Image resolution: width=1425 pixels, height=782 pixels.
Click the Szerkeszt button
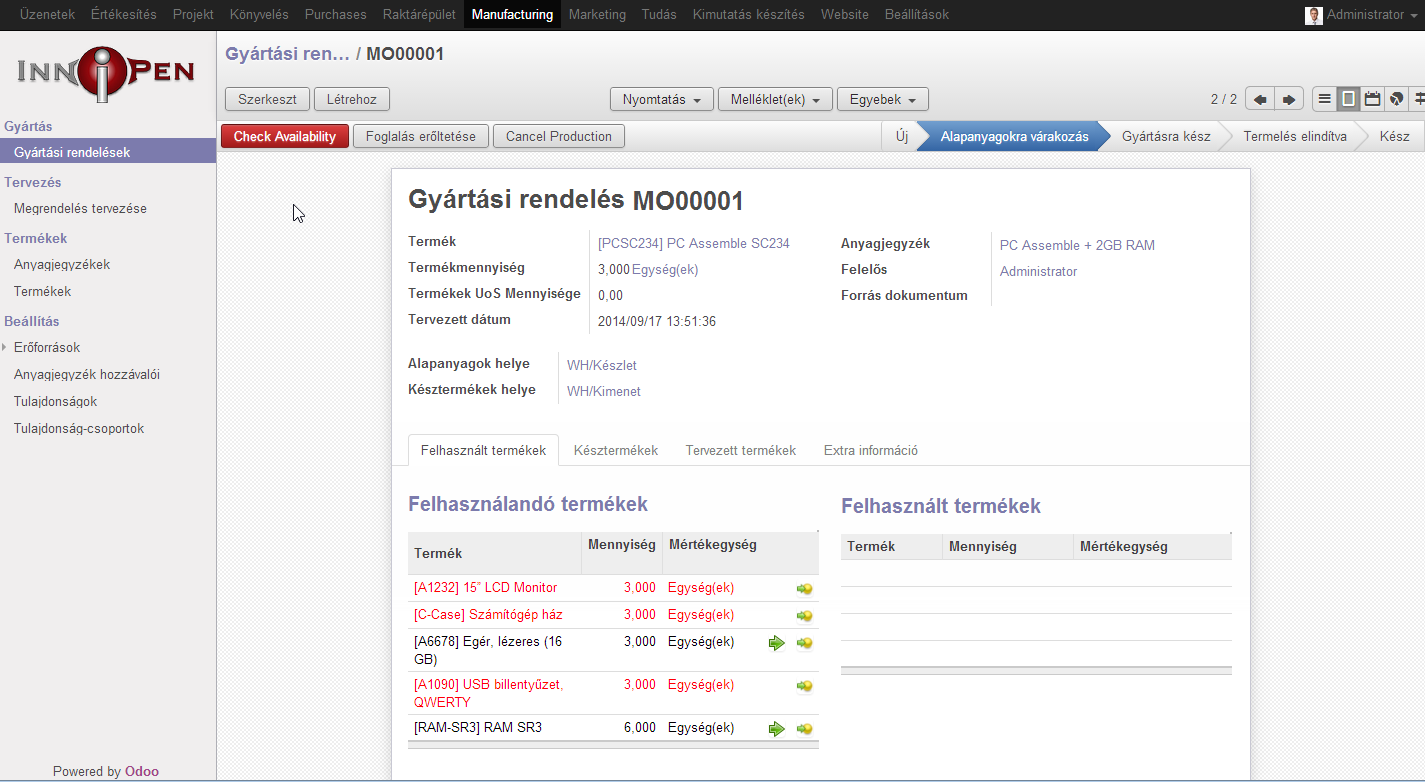[267, 99]
